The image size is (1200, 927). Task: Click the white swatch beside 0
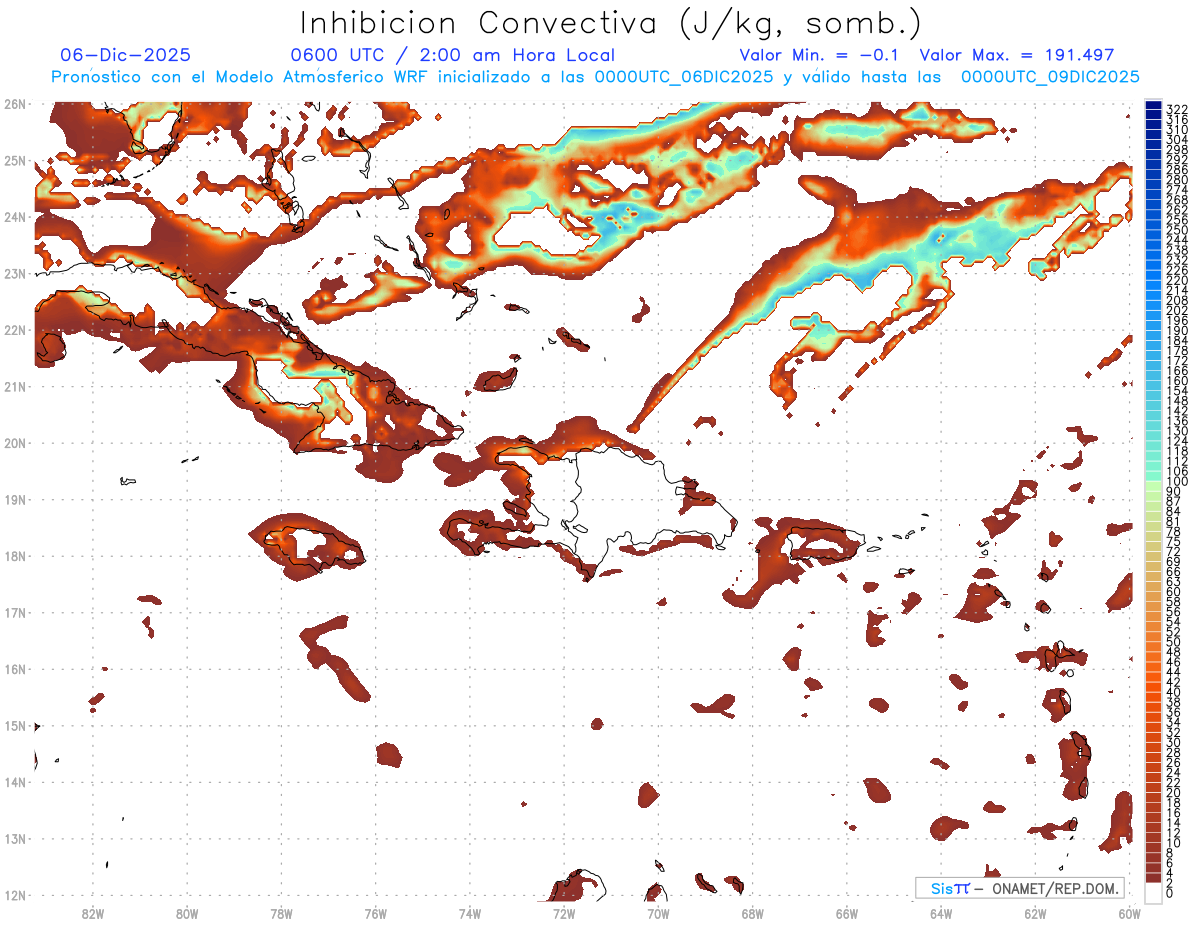(1153, 893)
